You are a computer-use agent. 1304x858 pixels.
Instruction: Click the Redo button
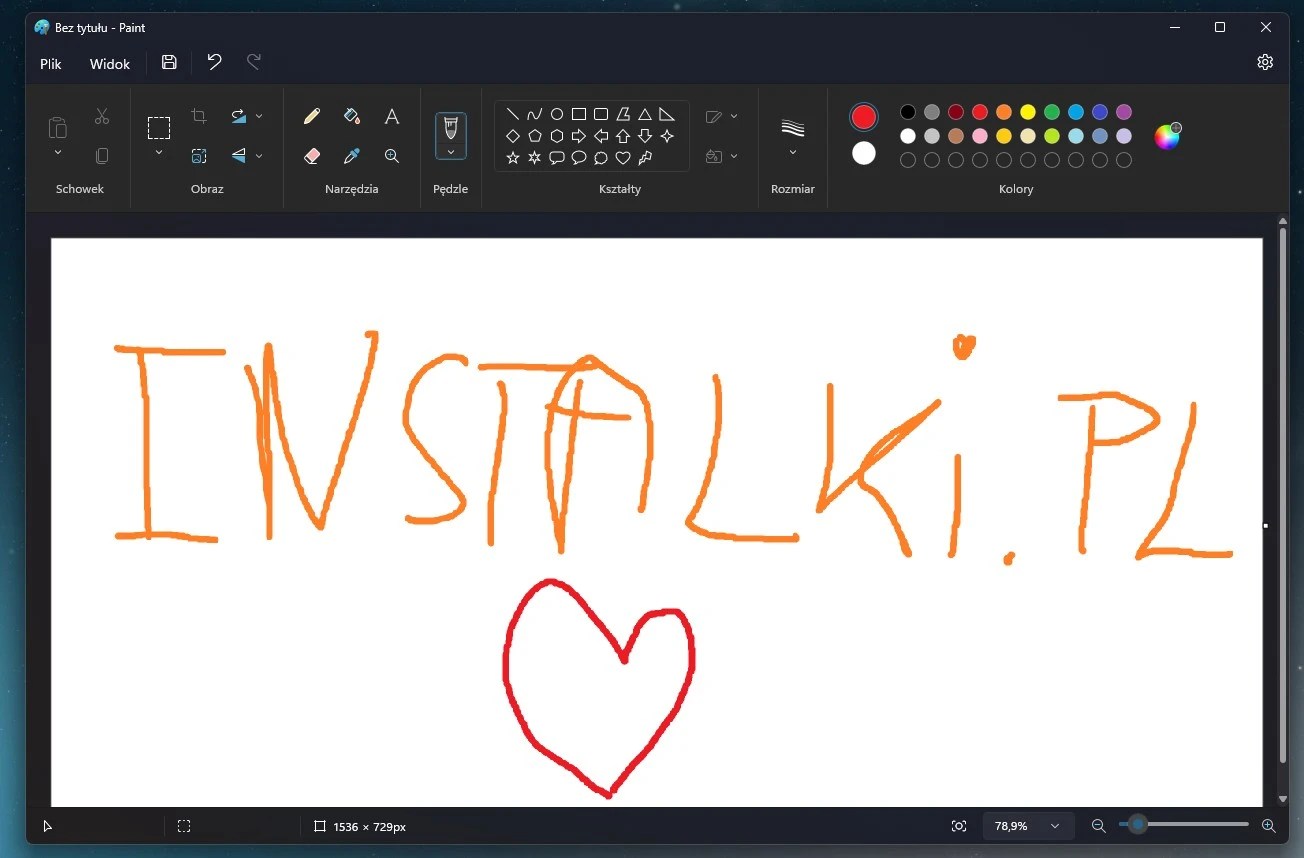253,62
